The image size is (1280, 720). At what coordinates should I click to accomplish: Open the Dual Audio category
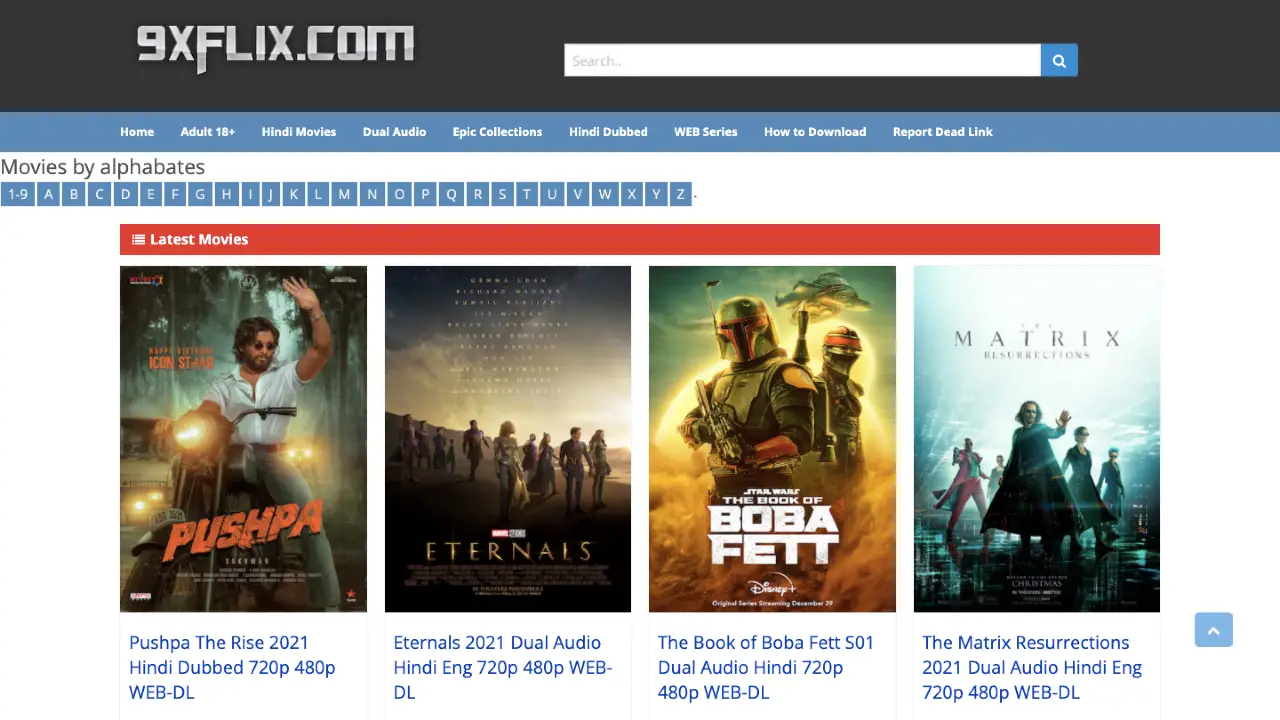pos(394,132)
